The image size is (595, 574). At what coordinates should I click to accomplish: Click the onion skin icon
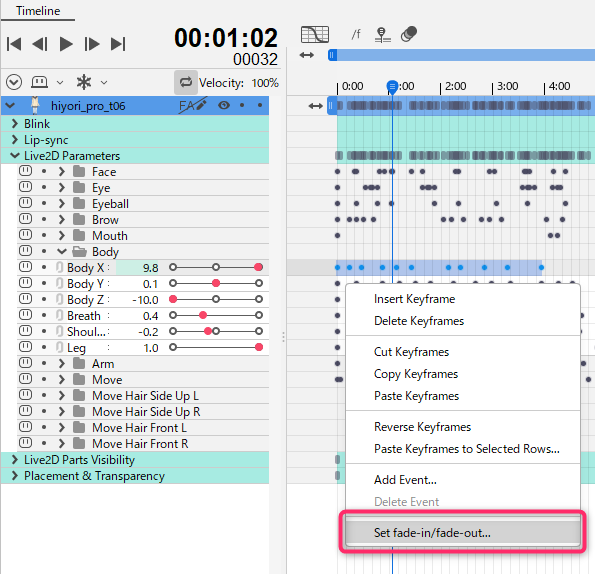(409, 35)
